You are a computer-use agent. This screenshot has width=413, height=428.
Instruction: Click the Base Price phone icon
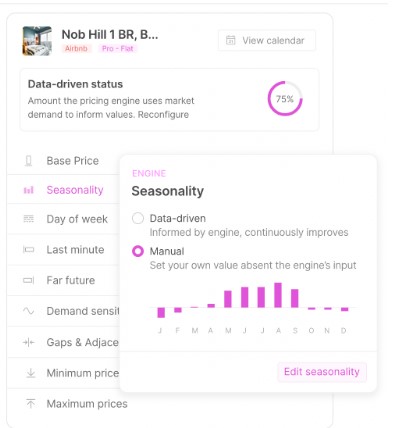tap(29, 161)
